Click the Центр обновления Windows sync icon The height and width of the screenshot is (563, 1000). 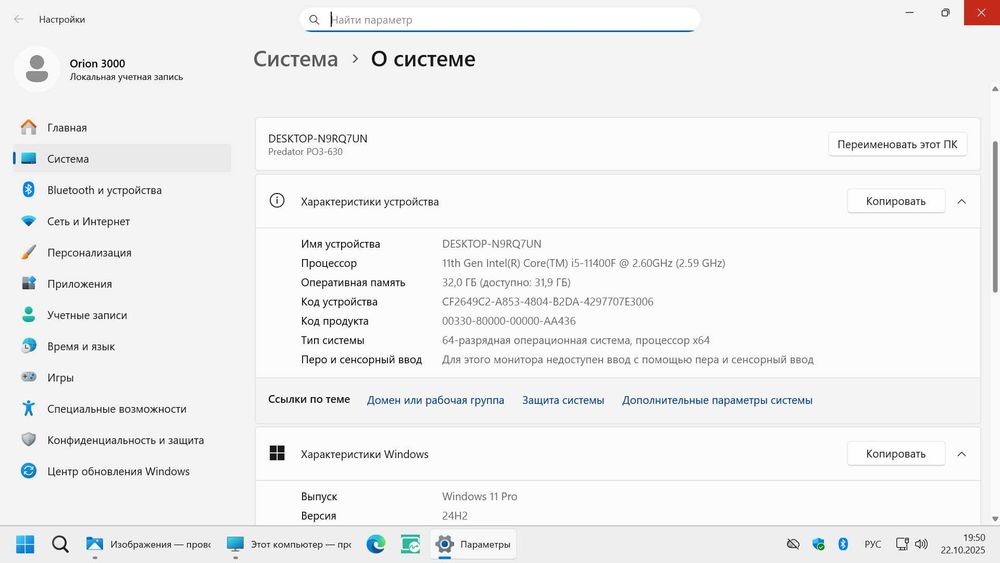(29, 471)
